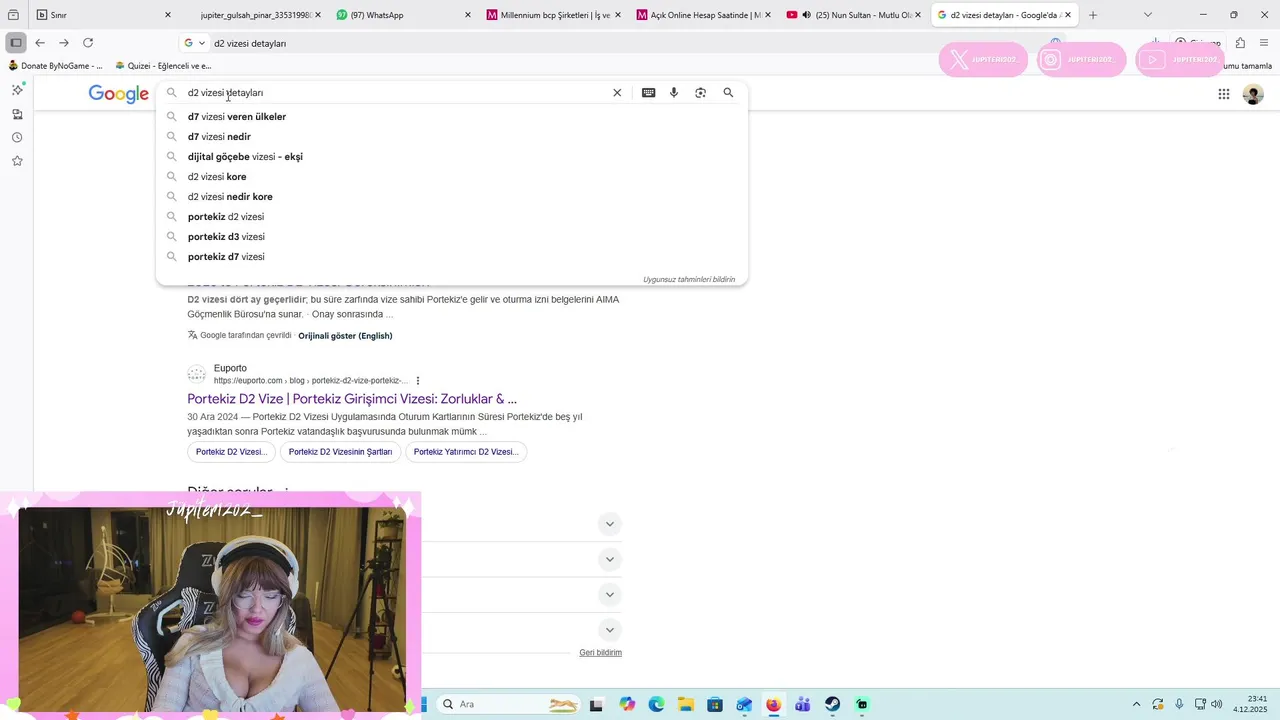
Task: Go to the Google homepage logo
Action: (118, 94)
